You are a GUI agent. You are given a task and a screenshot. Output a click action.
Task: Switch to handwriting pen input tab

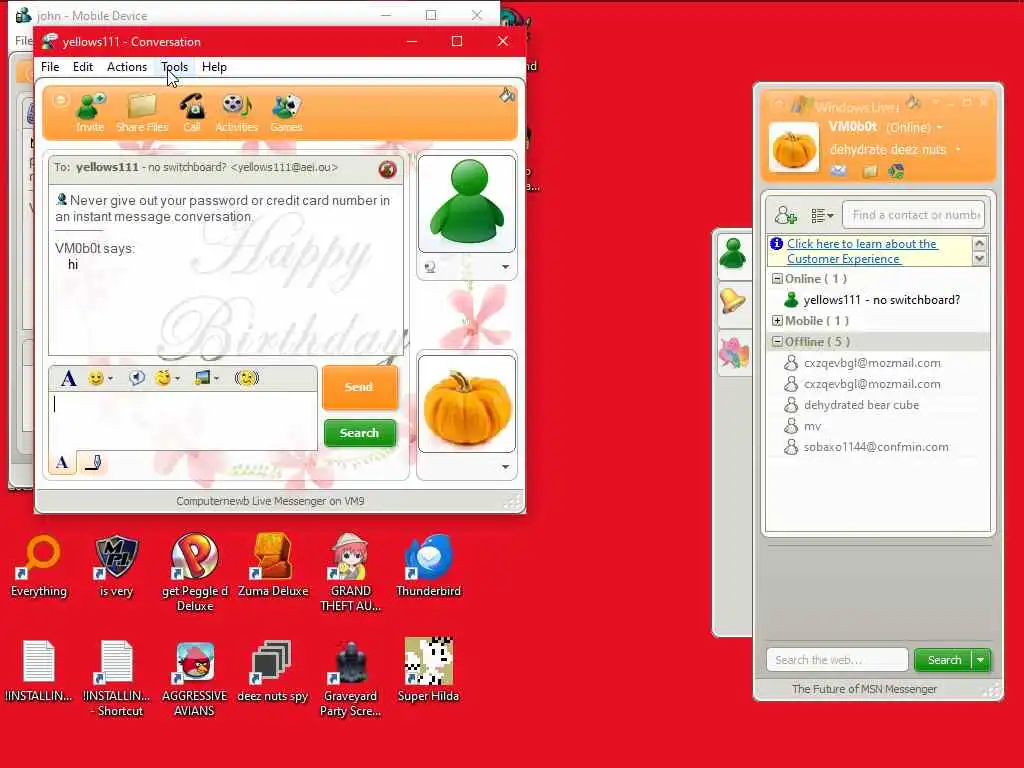click(93, 463)
